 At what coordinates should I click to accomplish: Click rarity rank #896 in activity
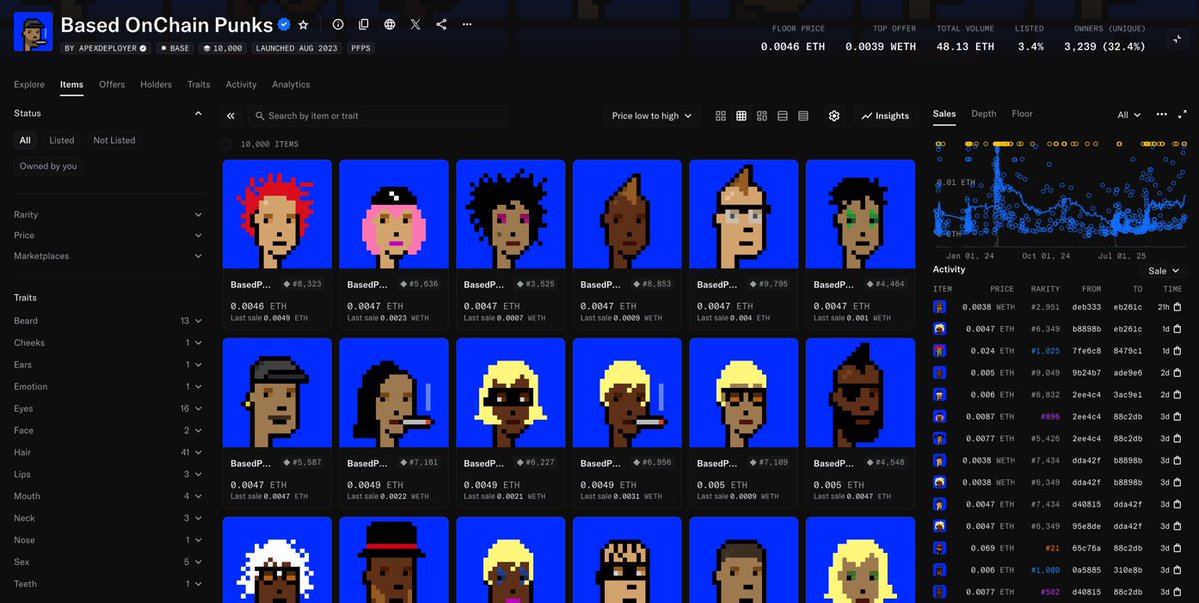click(1051, 417)
